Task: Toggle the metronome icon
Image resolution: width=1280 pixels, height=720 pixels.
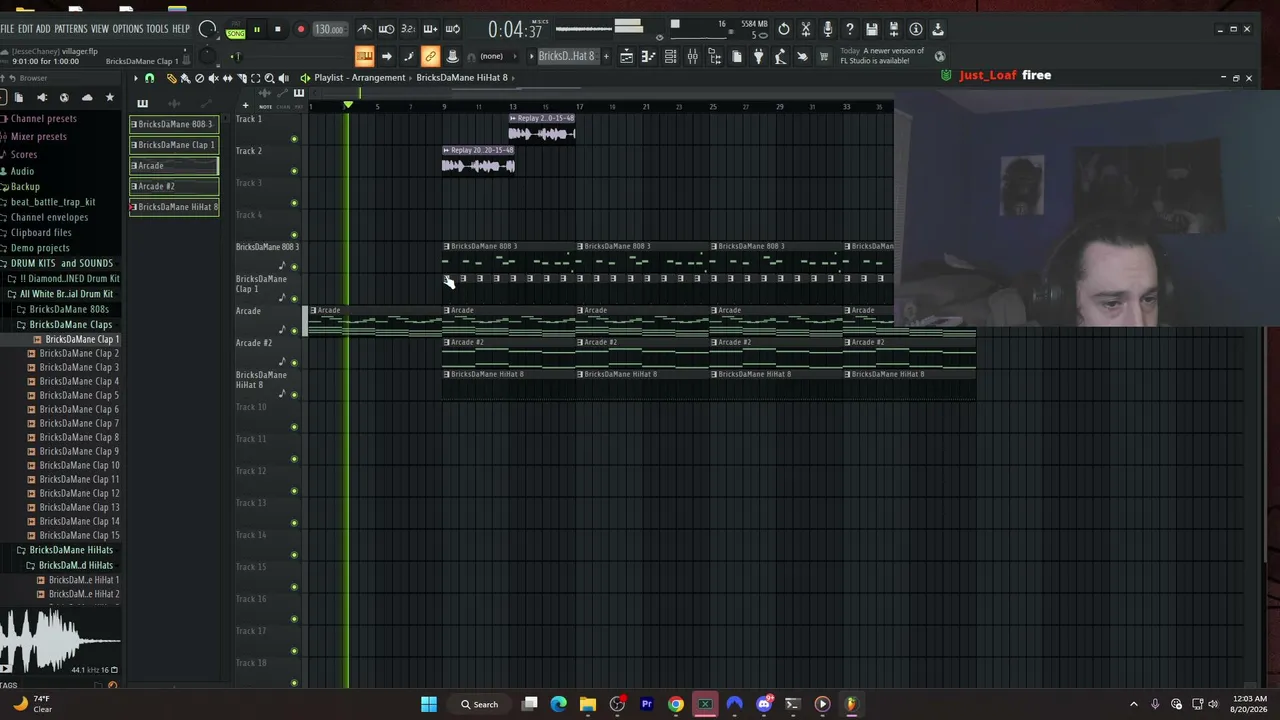Action: tap(364, 29)
